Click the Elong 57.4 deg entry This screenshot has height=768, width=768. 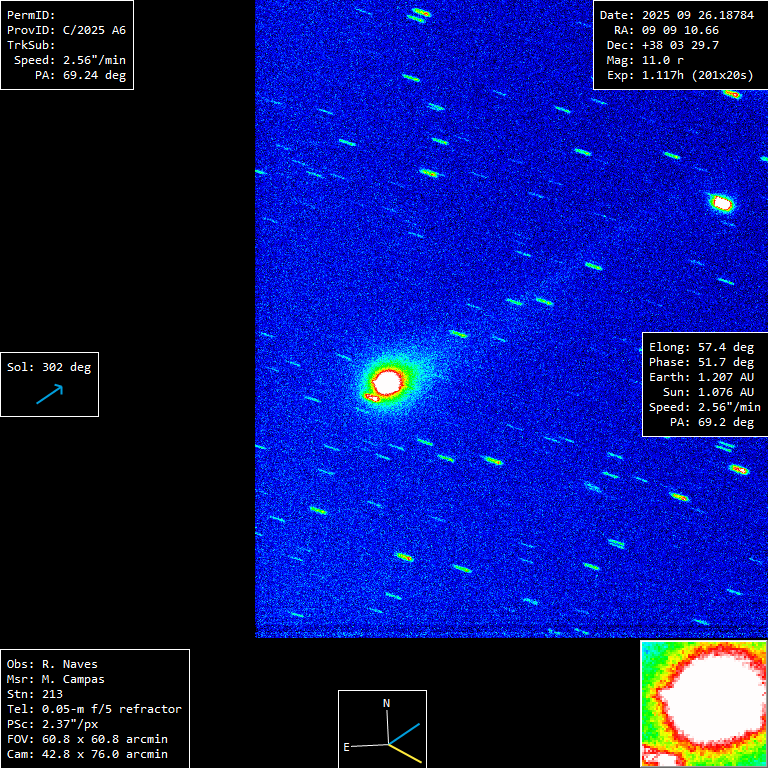click(701, 347)
